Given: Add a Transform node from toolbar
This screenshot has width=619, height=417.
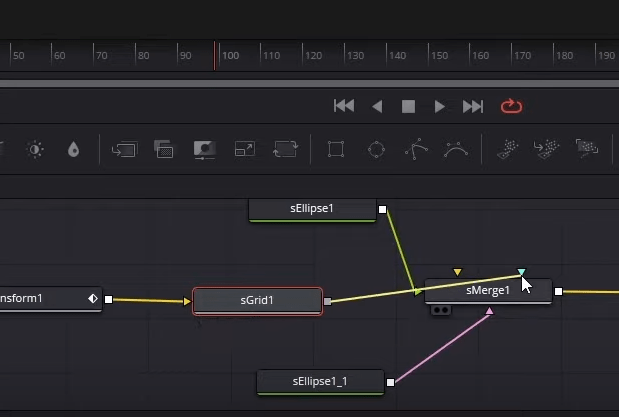Looking at the screenshot, I should coord(285,149).
